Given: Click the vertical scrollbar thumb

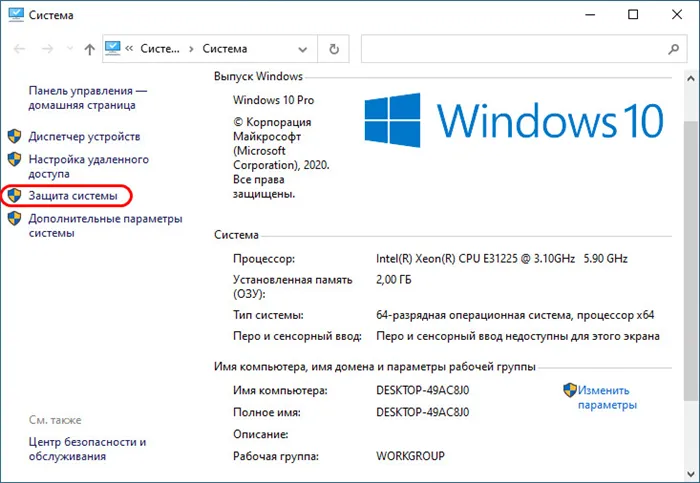Looking at the screenshot, I should click(x=690, y=262).
